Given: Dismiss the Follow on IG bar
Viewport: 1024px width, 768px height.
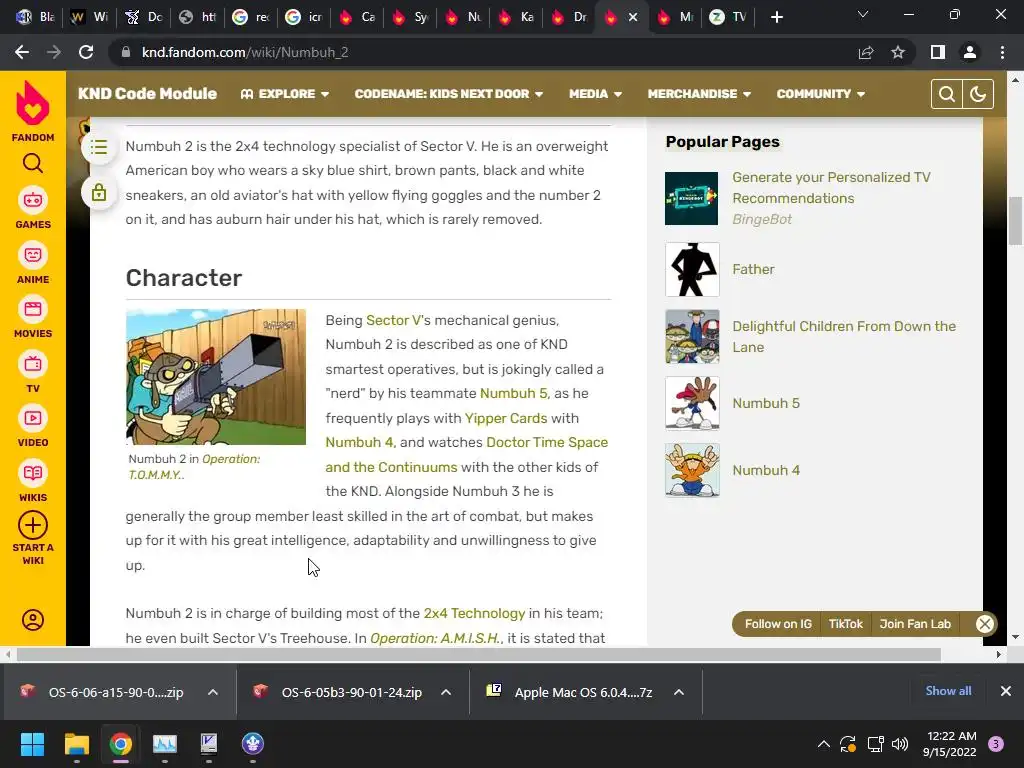Looking at the screenshot, I should 985,624.
